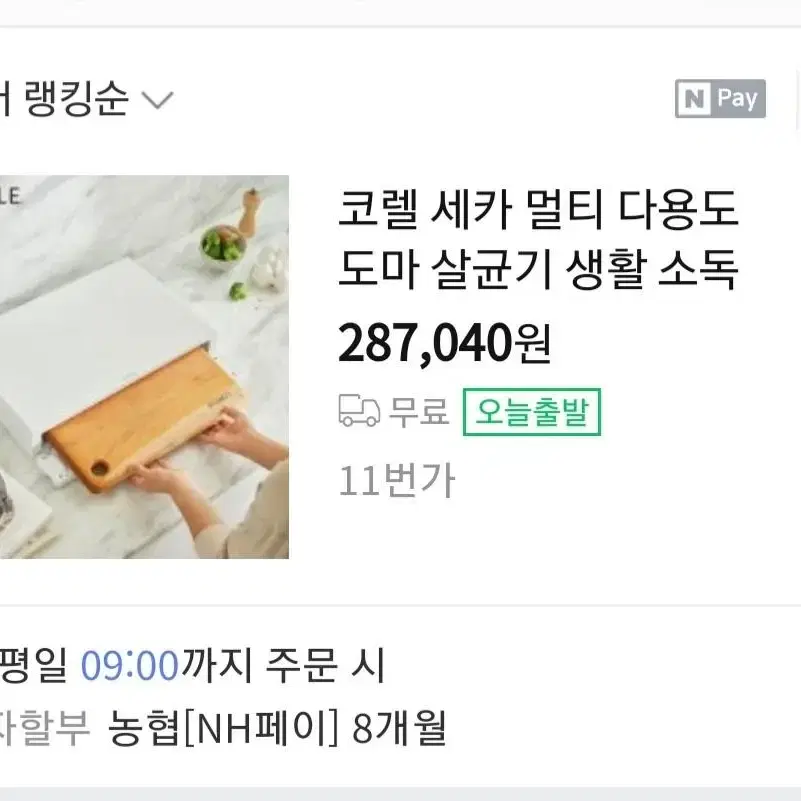The image size is (801, 801).
Task: Click the green N logo in Pay badge
Action: [694, 99]
